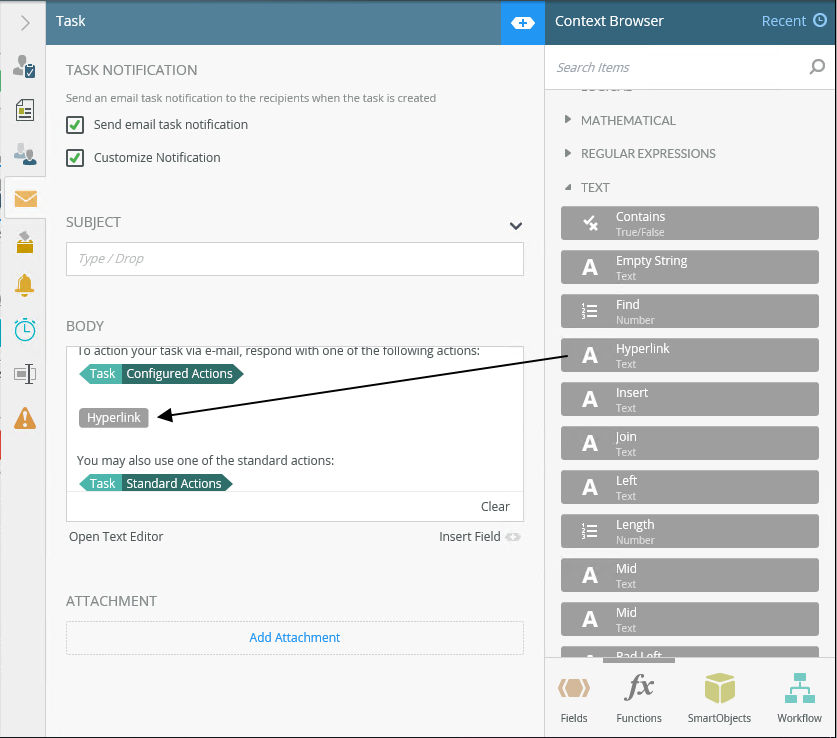Open the reminders bell tab icon

tap(25, 285)
